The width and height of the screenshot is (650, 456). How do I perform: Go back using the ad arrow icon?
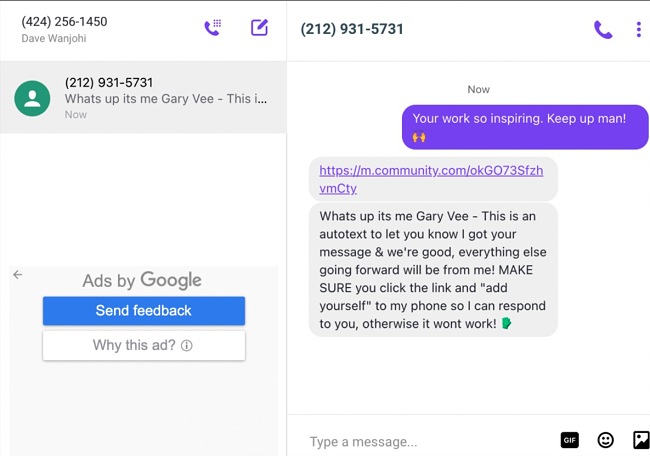pos(18,274)
